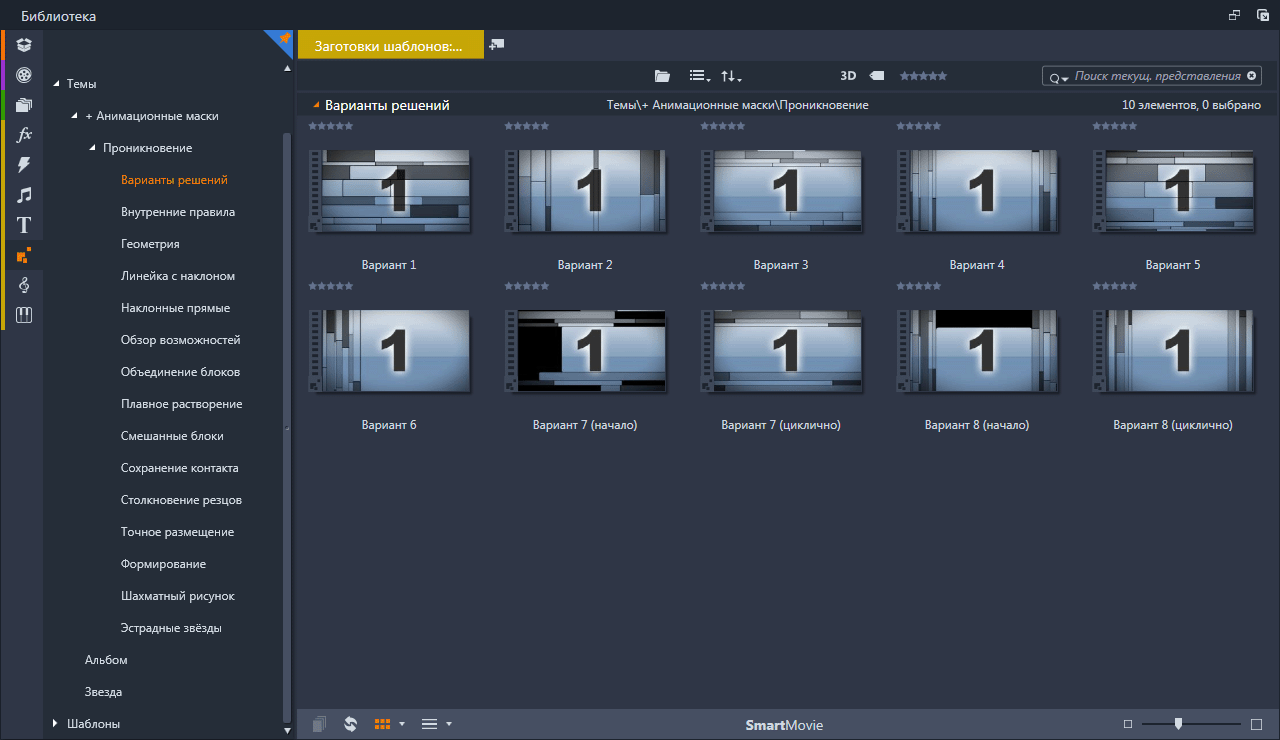Add a new library tab

tap(497, 45)
